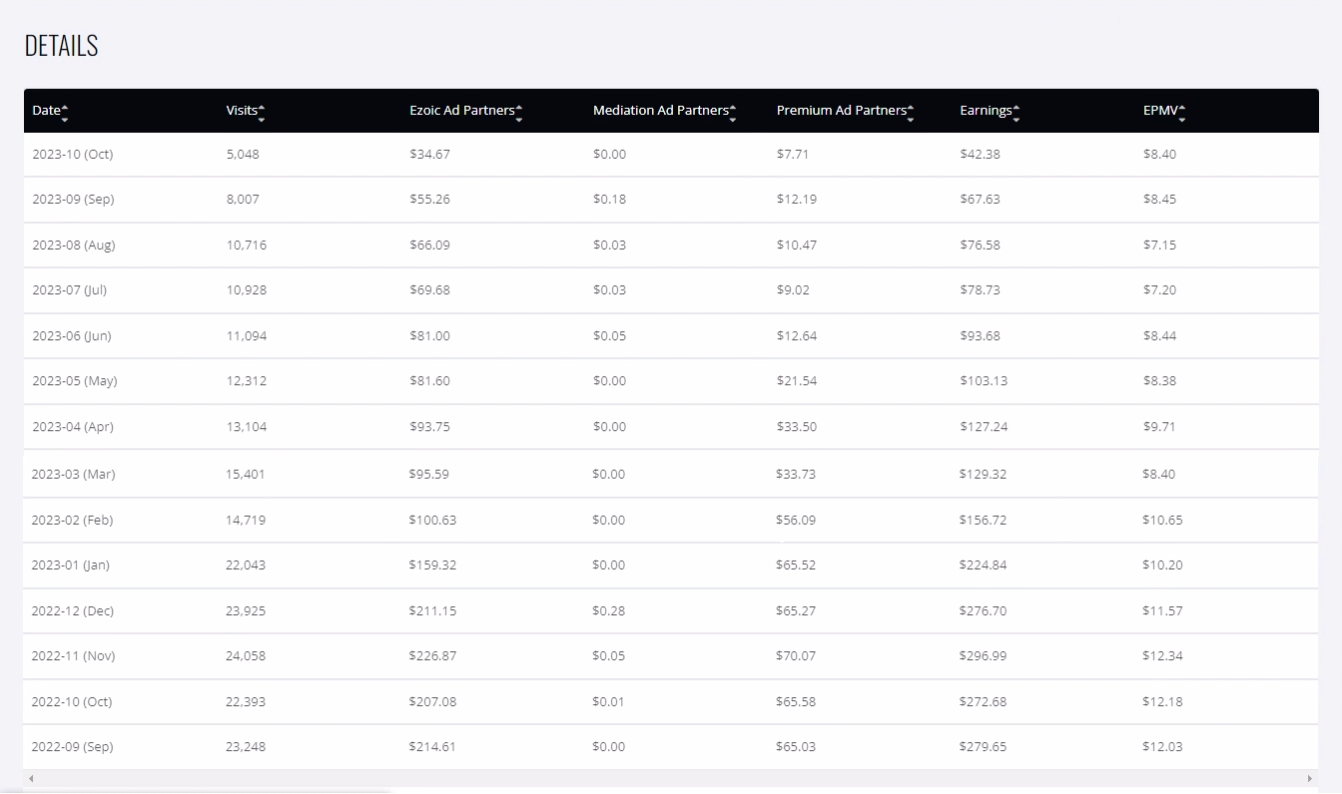Select the 2023-06 (Jun) date cell

(x=72, y=336)
